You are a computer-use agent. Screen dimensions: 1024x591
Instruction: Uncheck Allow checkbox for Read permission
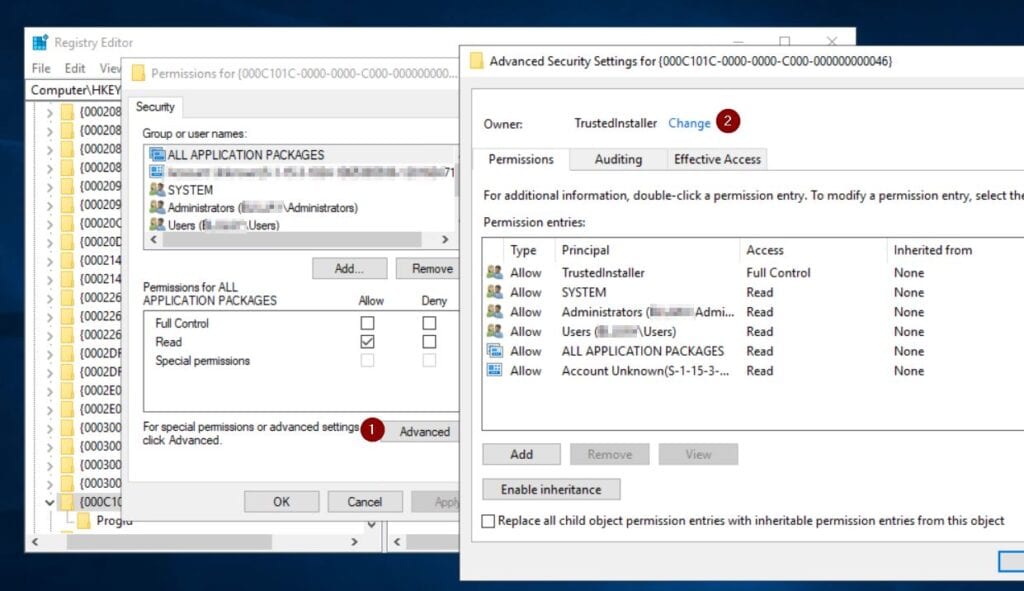pyautogui.click(x=368, y=342)
